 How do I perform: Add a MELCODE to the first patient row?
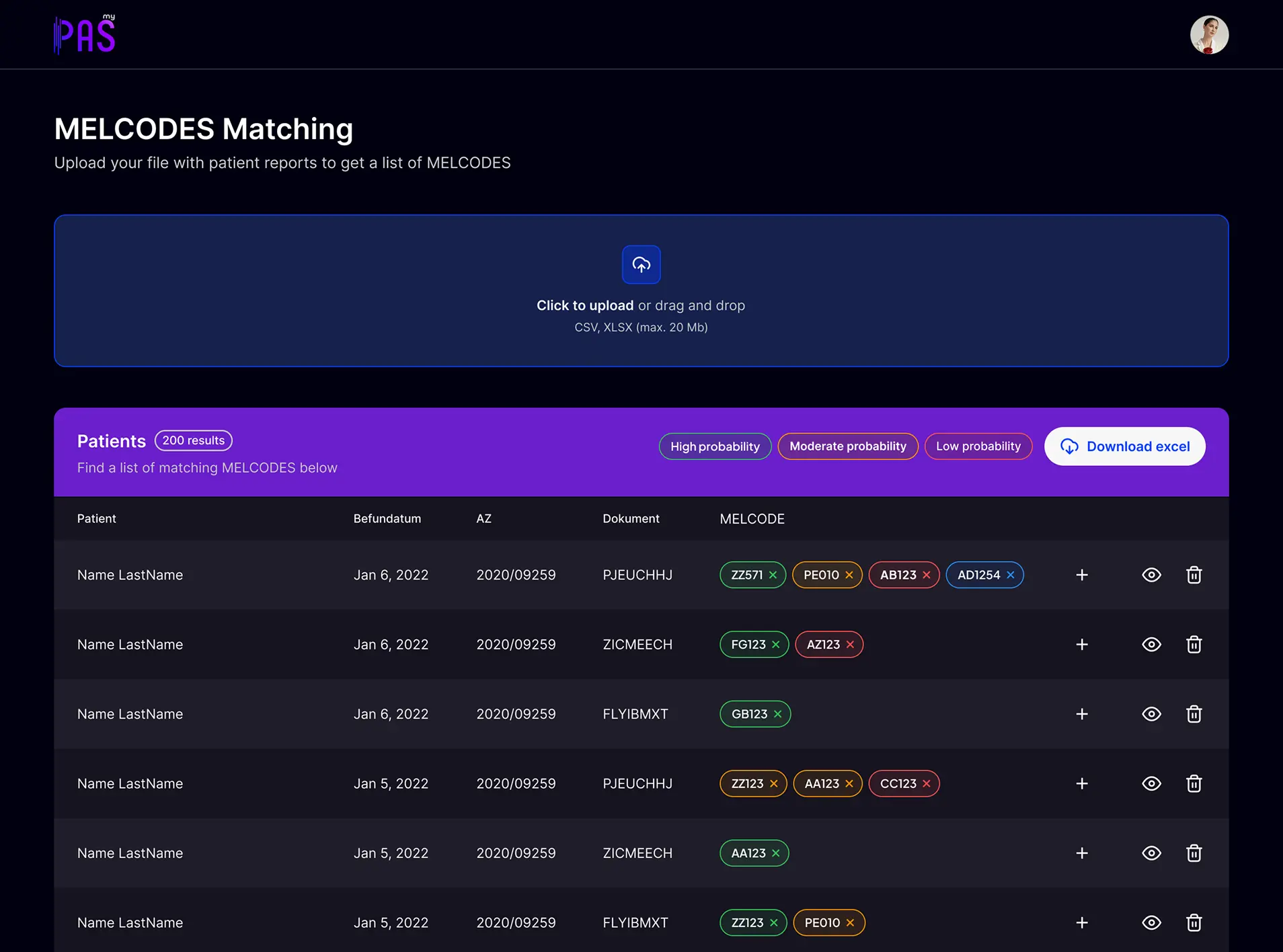pyautogui.click(x=1081, y=575)
